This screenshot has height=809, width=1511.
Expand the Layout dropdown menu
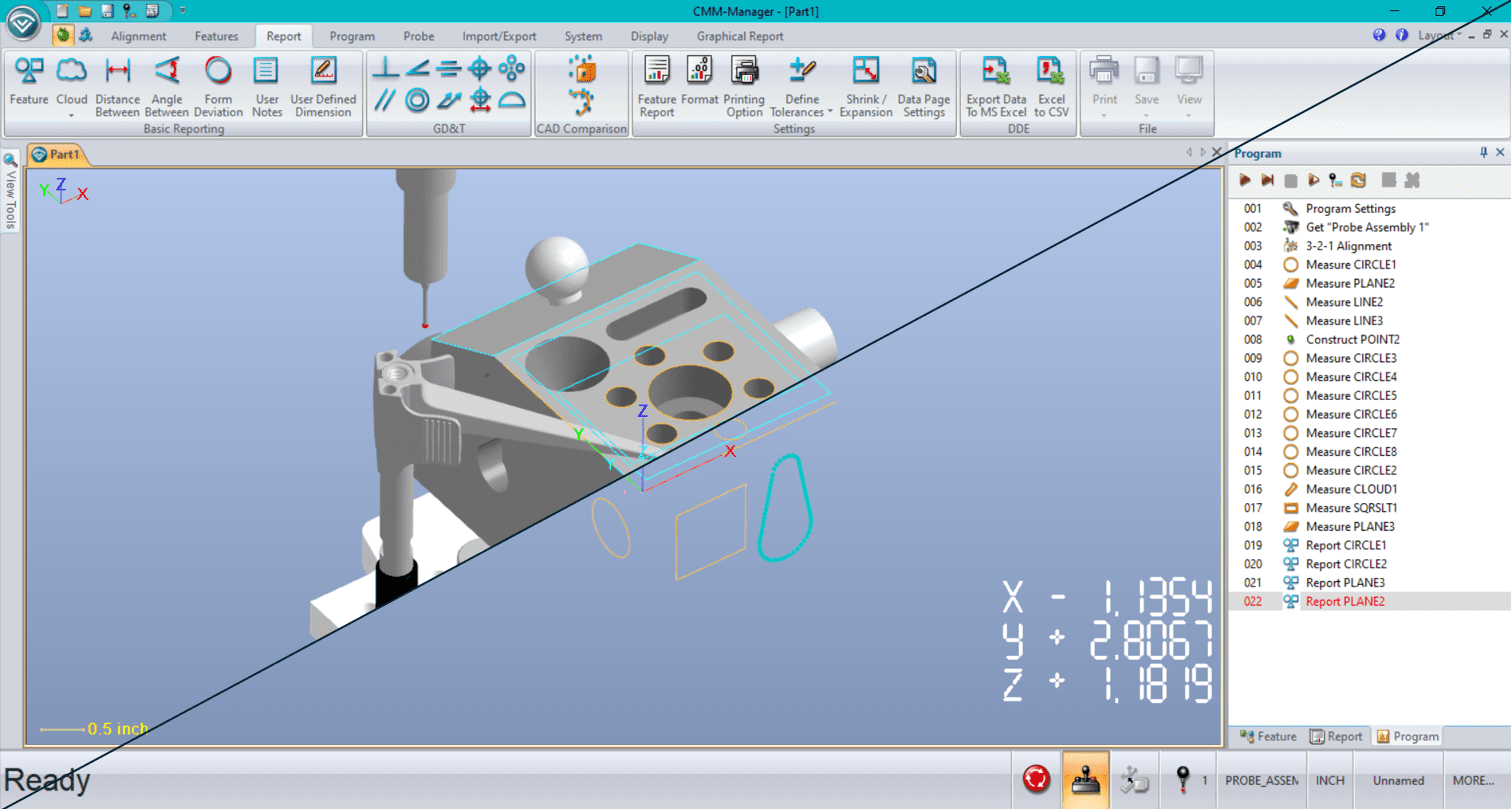pyautogui.click(x=1440, y=35)
